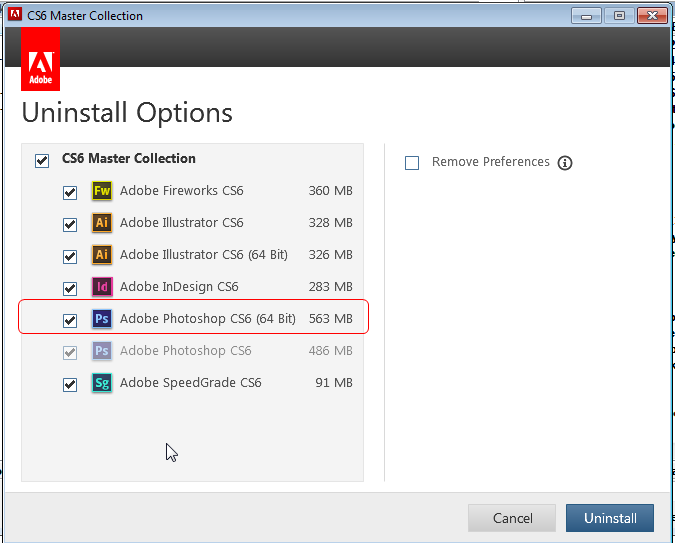Viewport: 675px width, 543px height.
Task: Click the SpeedGrade Sg icon
Action: tap(102, 383)
